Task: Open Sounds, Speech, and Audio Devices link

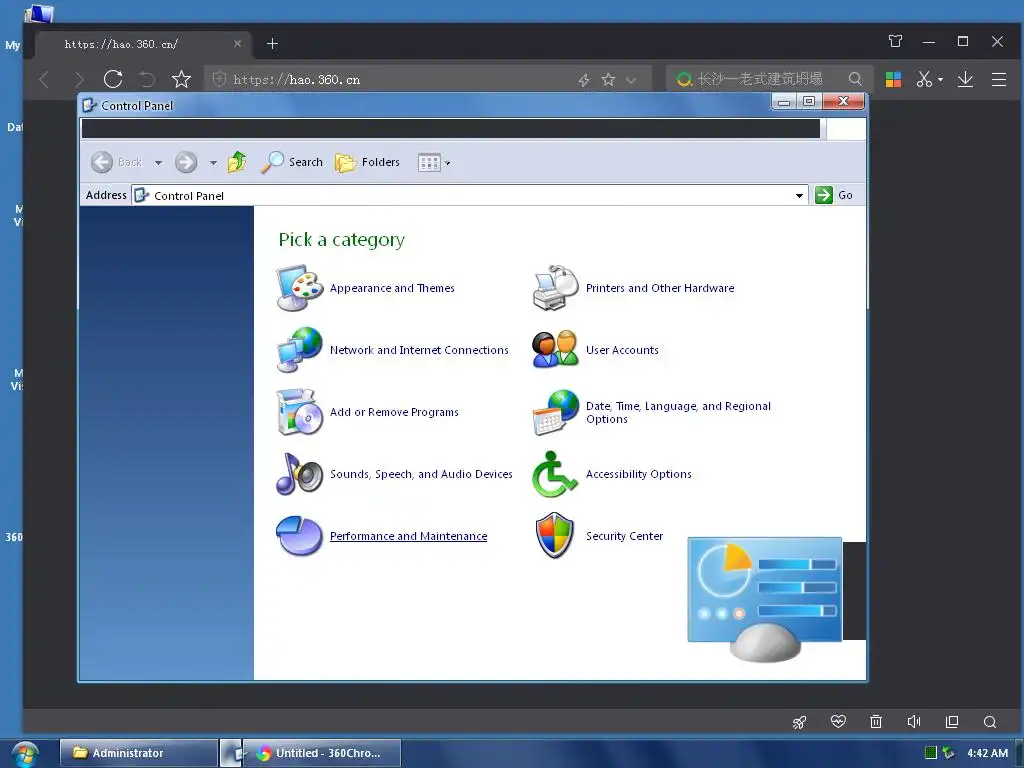Action: click(x=421, y=474)
